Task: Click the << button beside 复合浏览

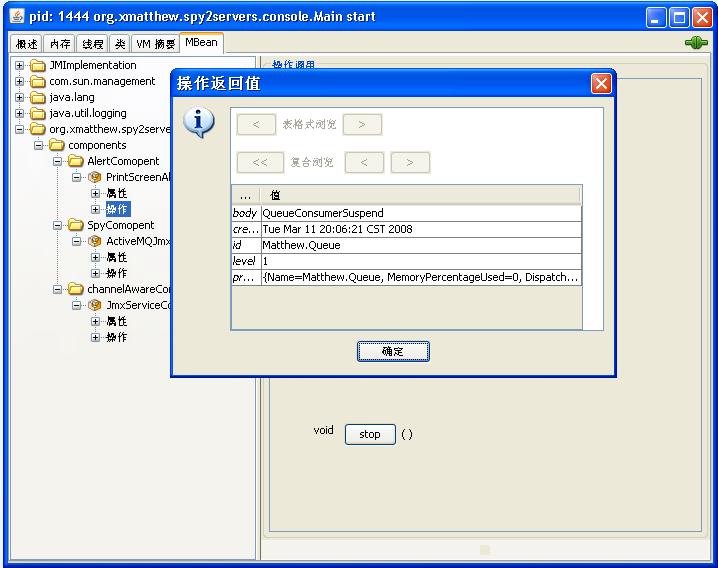Action: pyautogui.click(x=260, y=163)
